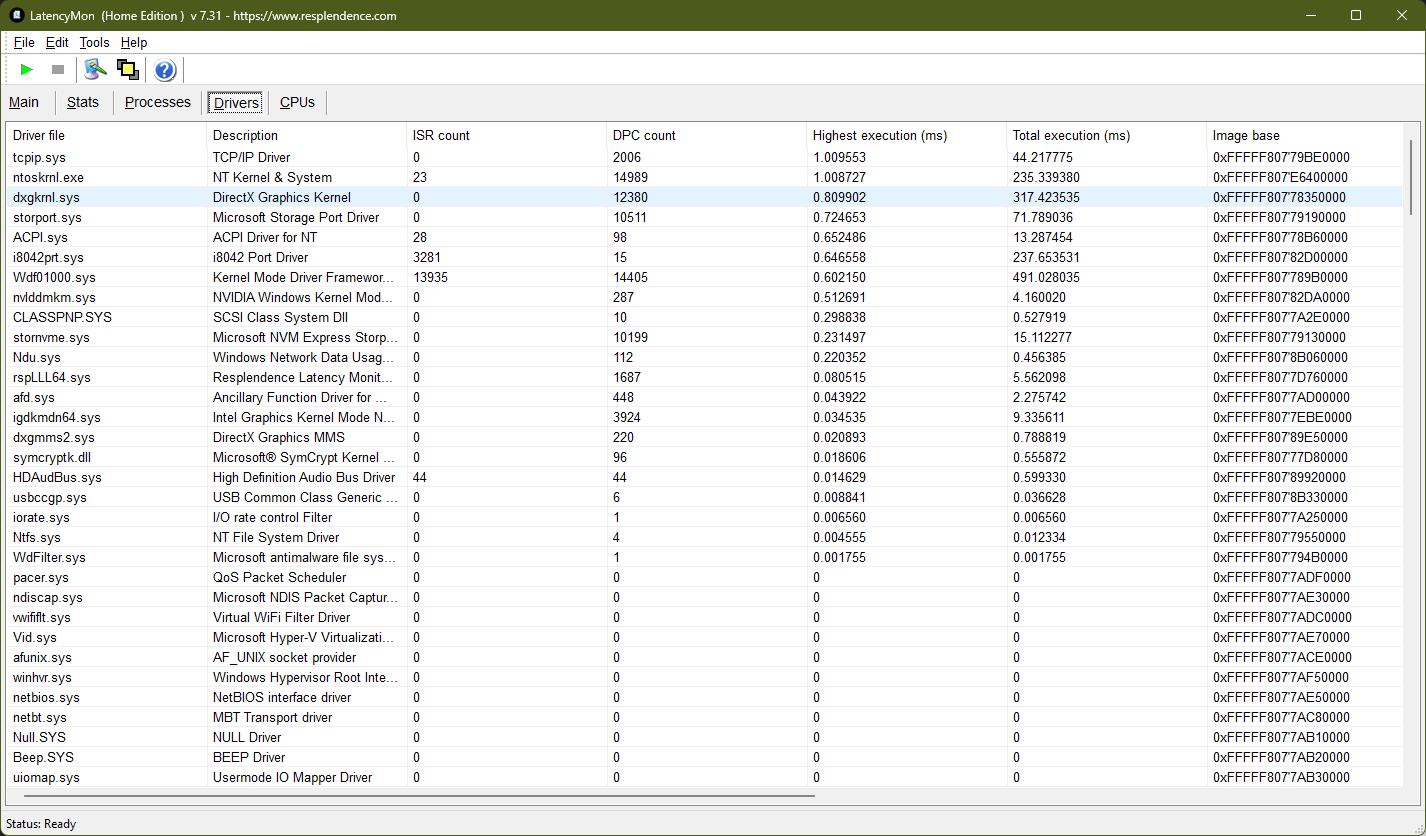Click the vertical scrollbar thumb of driver list
This screenshot has height=836, width=1426.
[1411, 176]
